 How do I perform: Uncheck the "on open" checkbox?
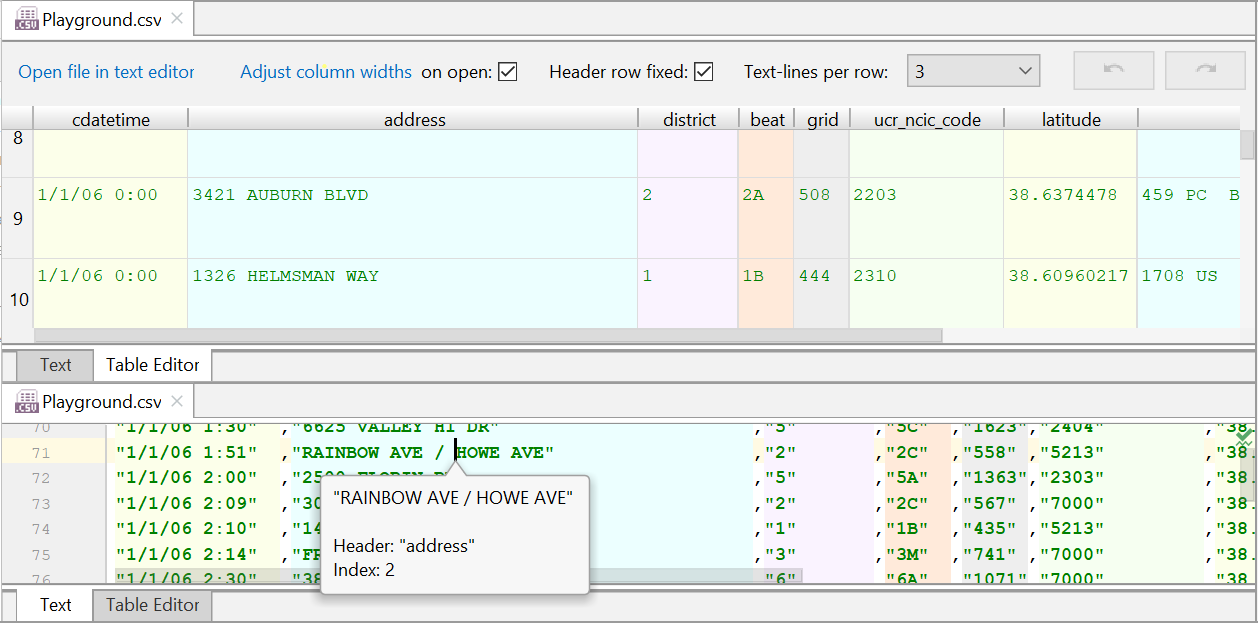click(510, 71)
